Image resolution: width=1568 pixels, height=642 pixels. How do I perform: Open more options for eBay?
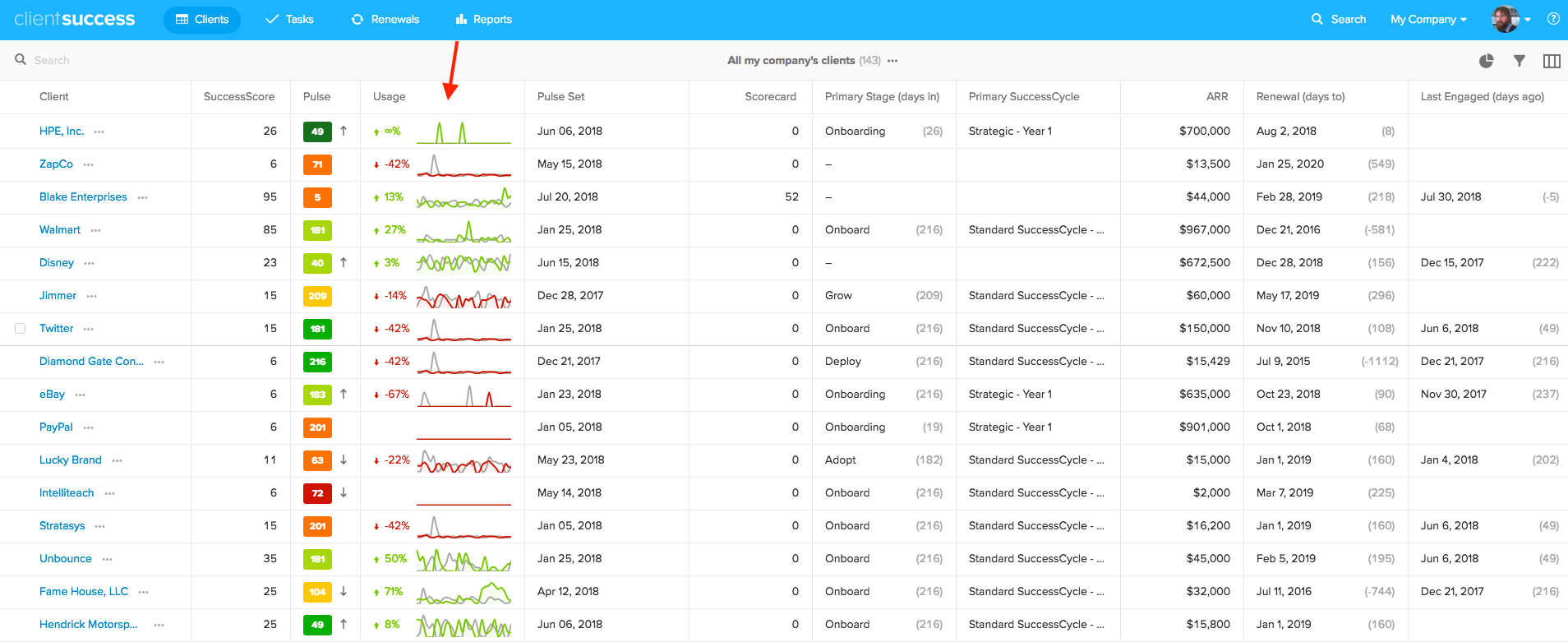81,395
